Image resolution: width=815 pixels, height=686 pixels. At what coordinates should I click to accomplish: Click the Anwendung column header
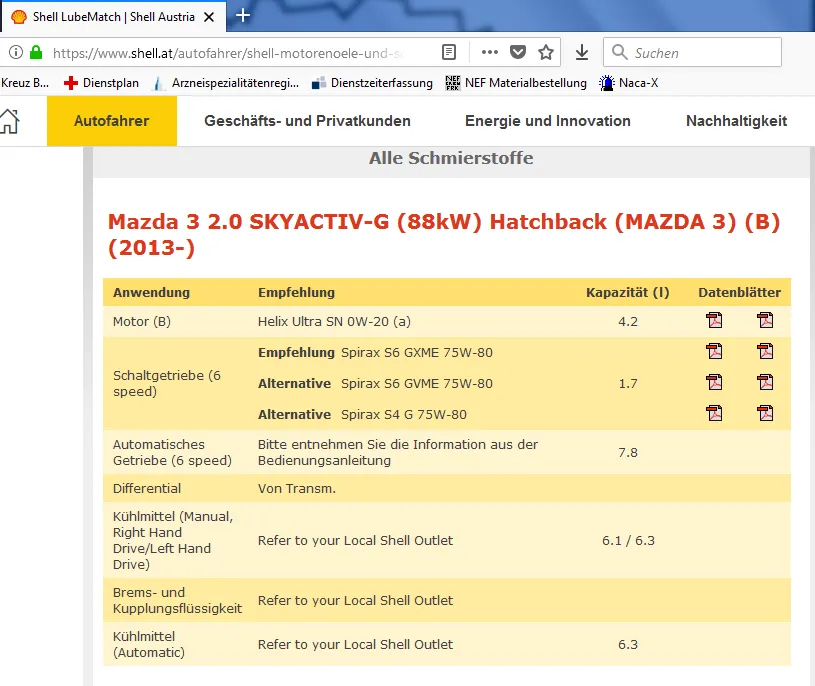[x=151, y=293]
